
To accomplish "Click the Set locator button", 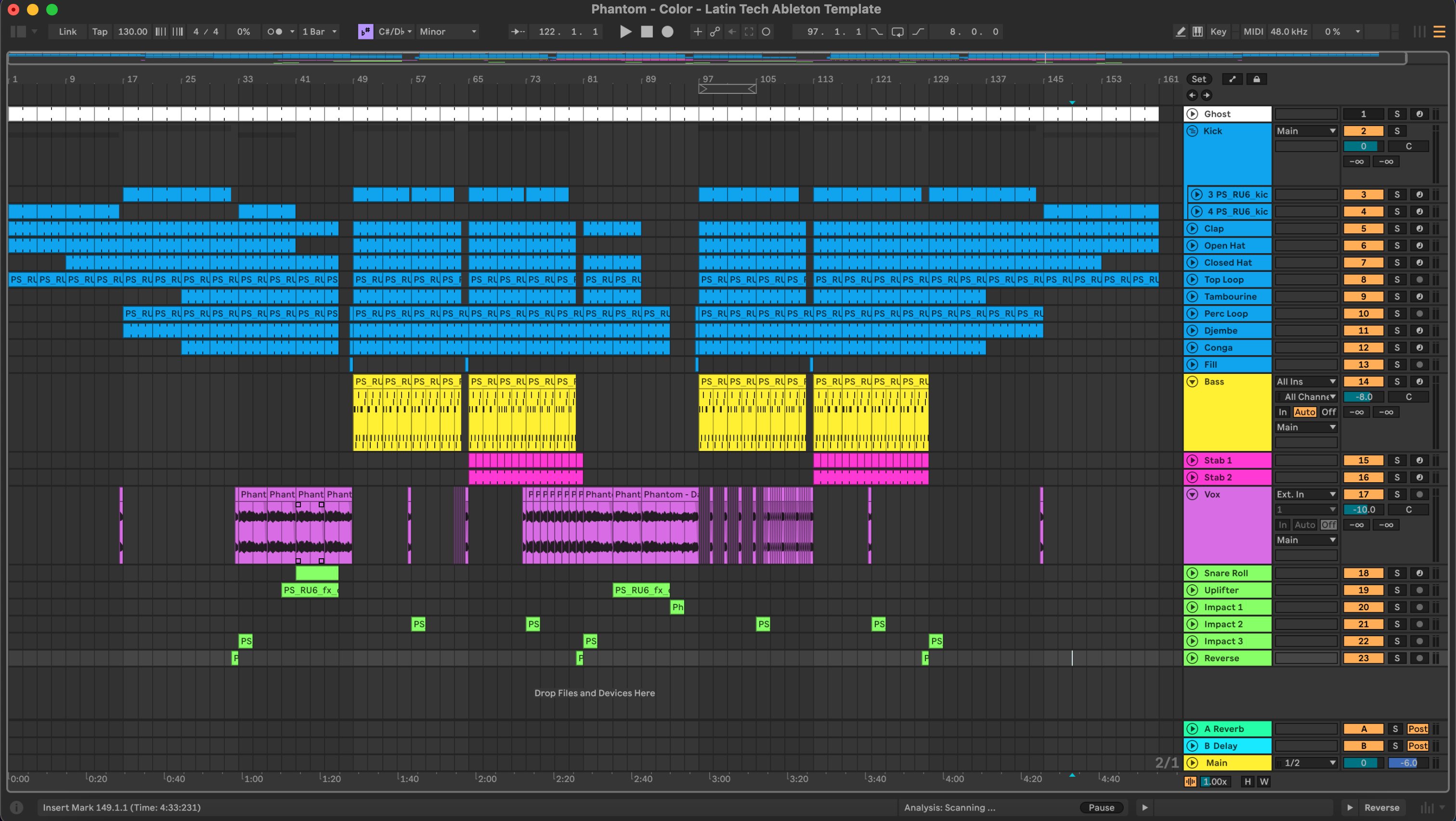I will click(x=1198, y=79).
